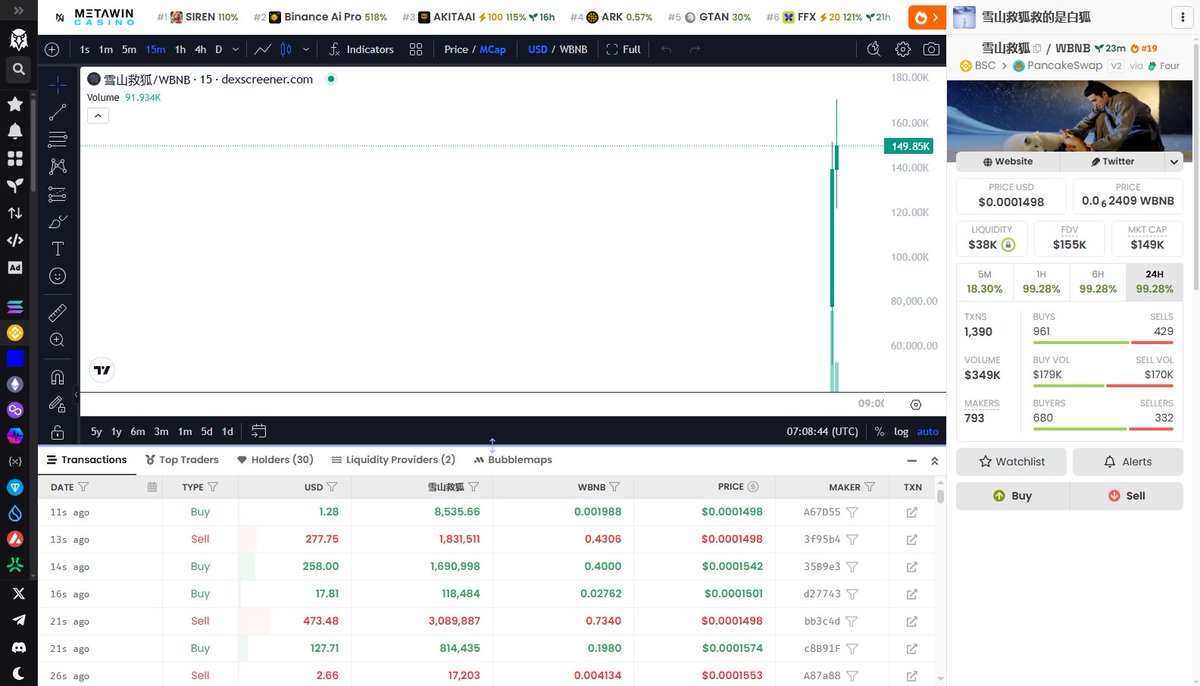Toggle dark mode moon icon

pos(17,674)
